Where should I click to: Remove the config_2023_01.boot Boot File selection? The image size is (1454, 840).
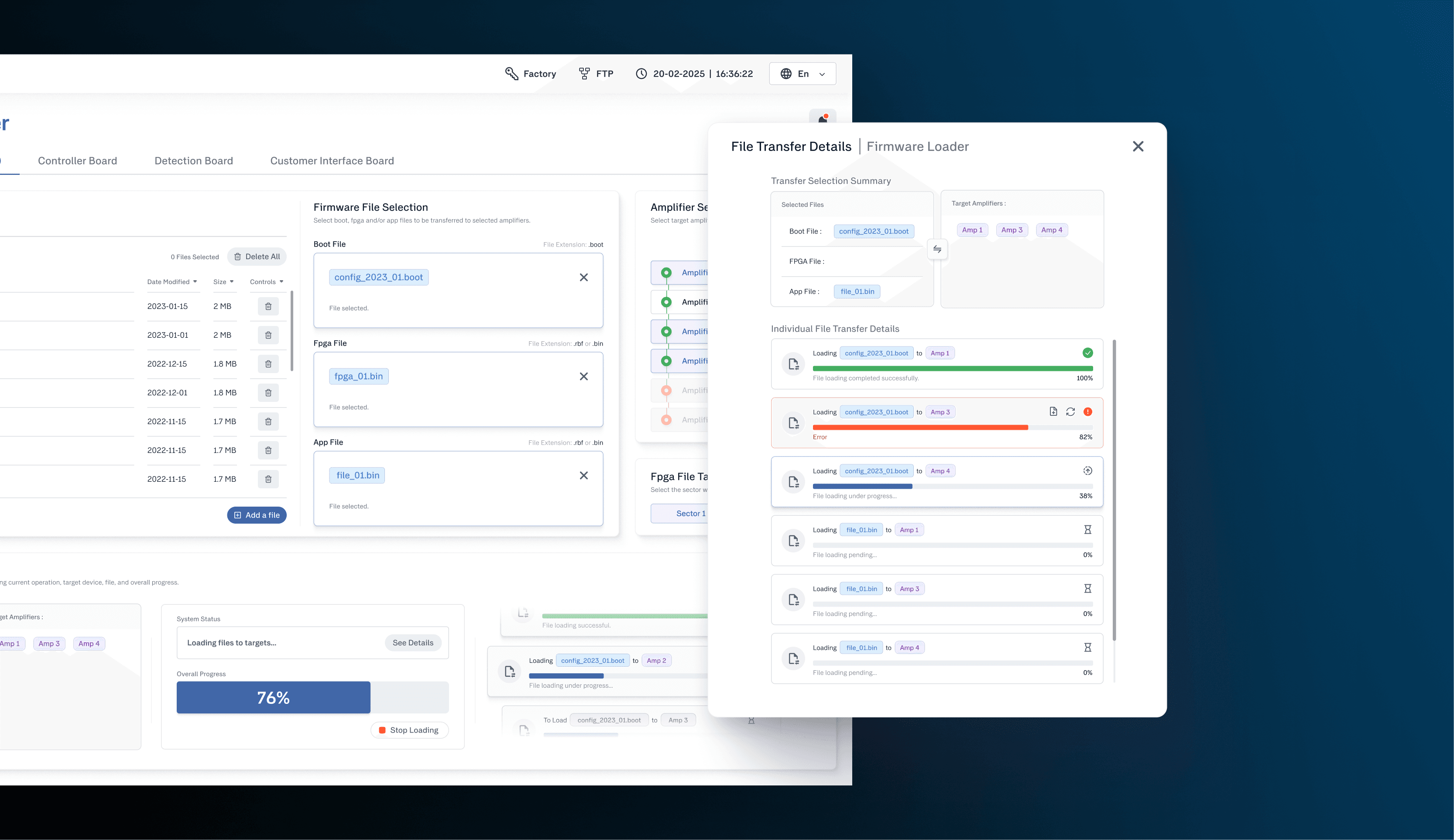coord(584,278)
